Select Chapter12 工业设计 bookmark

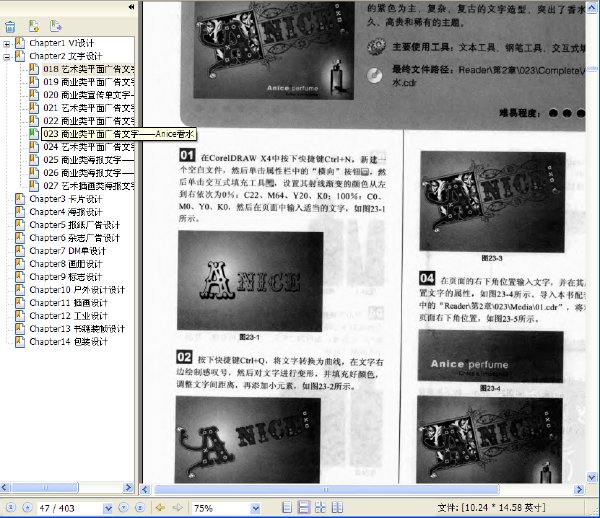click(68, 316)
